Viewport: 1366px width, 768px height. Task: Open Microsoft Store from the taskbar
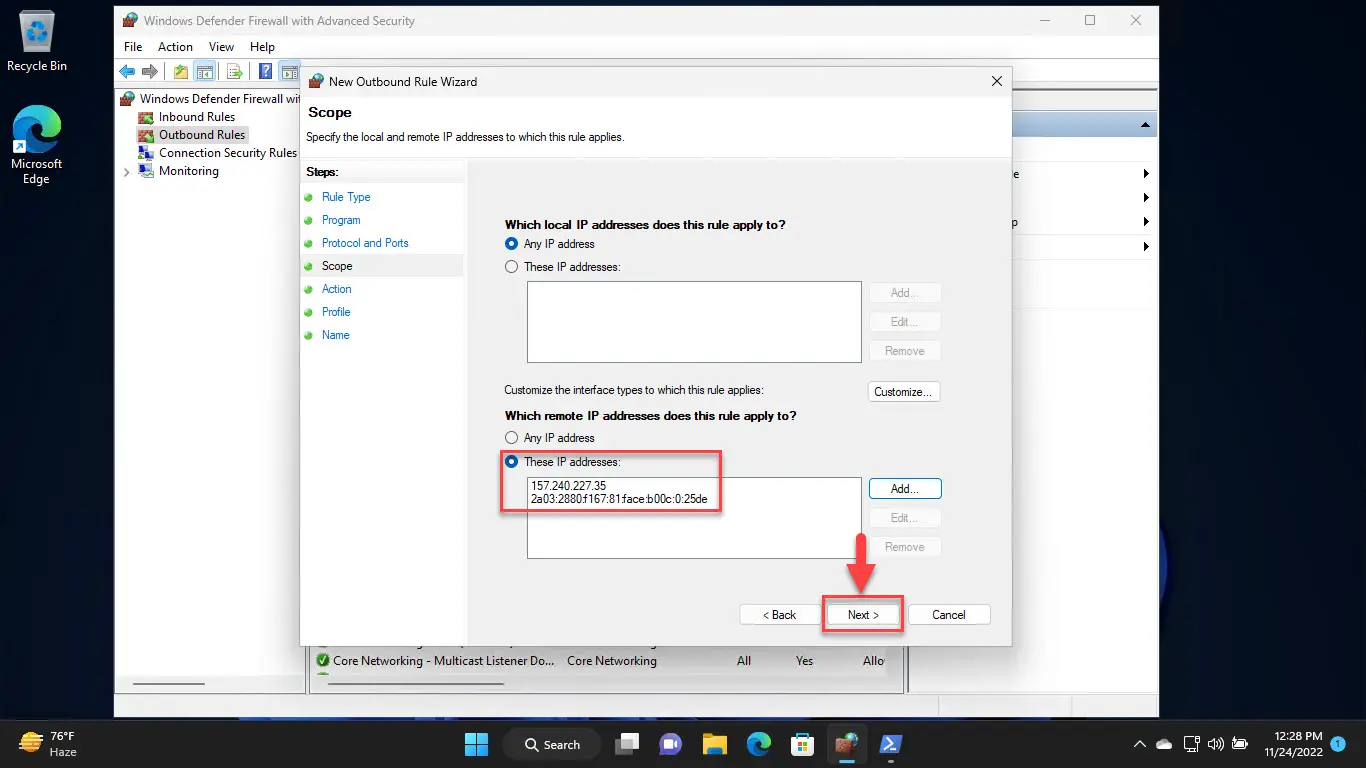802,744
